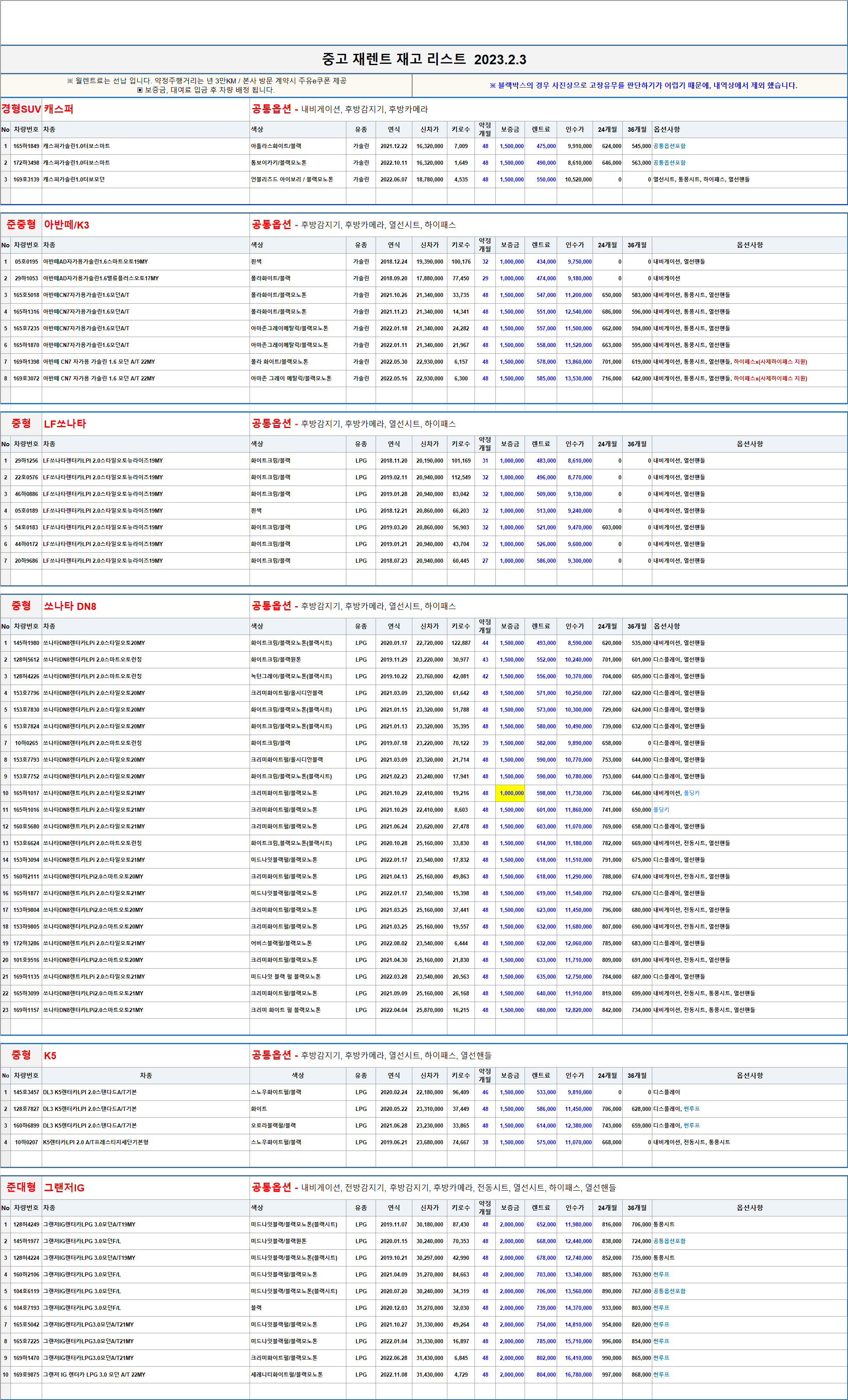Select vehicle number 05호0195
This screenshot has height=1400, width=848.
[26, 262]
